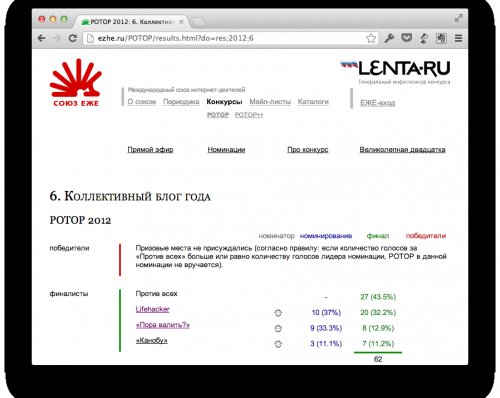Close the РОТОР 2012 browser tab
Viewport: 500px width, 398px height.
181,22
